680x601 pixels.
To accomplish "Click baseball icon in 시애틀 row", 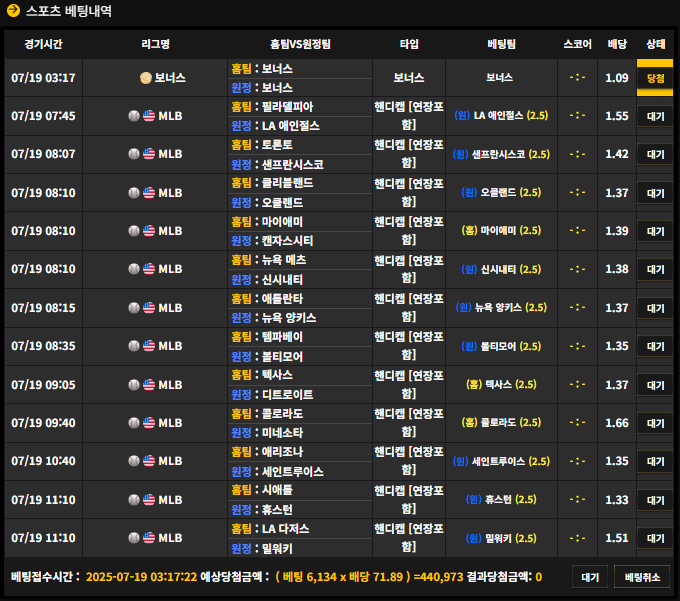I will [x=134, y=500].
